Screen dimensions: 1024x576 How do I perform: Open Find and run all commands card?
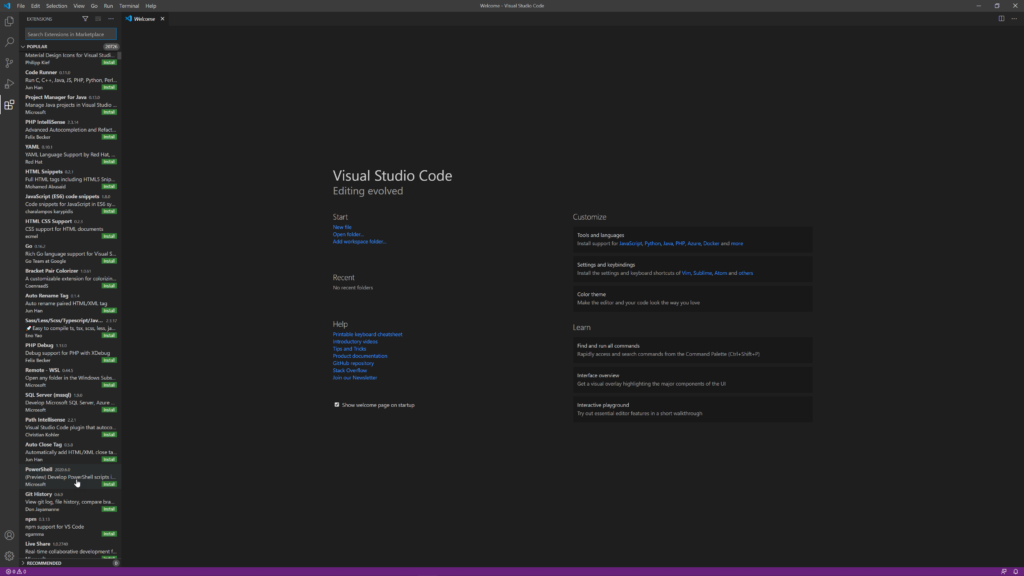[x=692, y=350]
